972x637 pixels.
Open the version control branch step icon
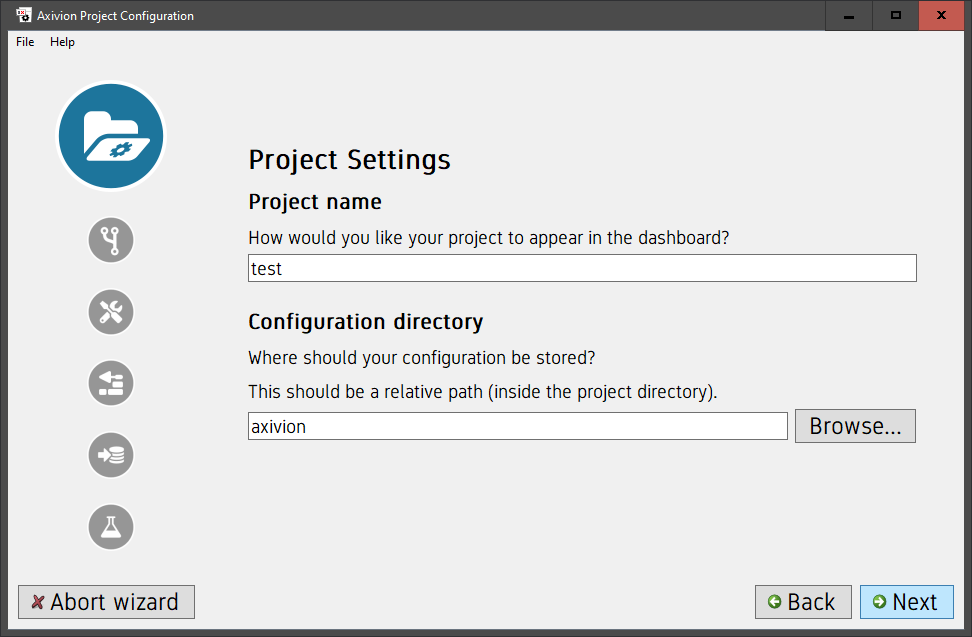(111, 240)
